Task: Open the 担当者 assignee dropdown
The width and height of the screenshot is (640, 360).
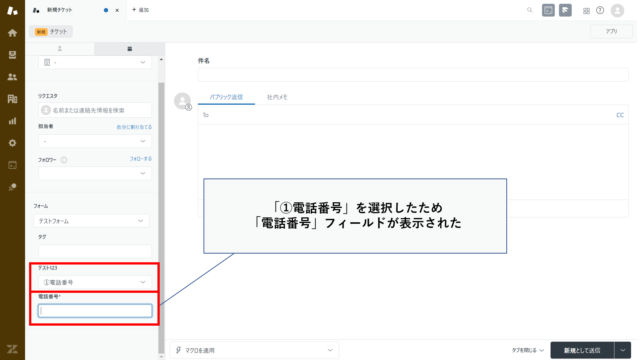Action: (95, 141)
